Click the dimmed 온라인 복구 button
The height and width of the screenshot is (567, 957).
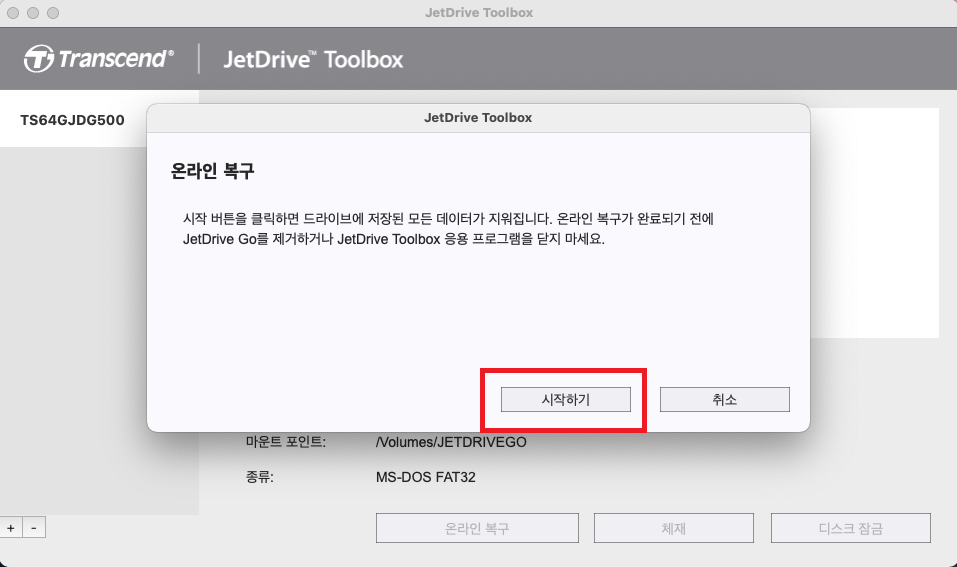click(477, 528)
